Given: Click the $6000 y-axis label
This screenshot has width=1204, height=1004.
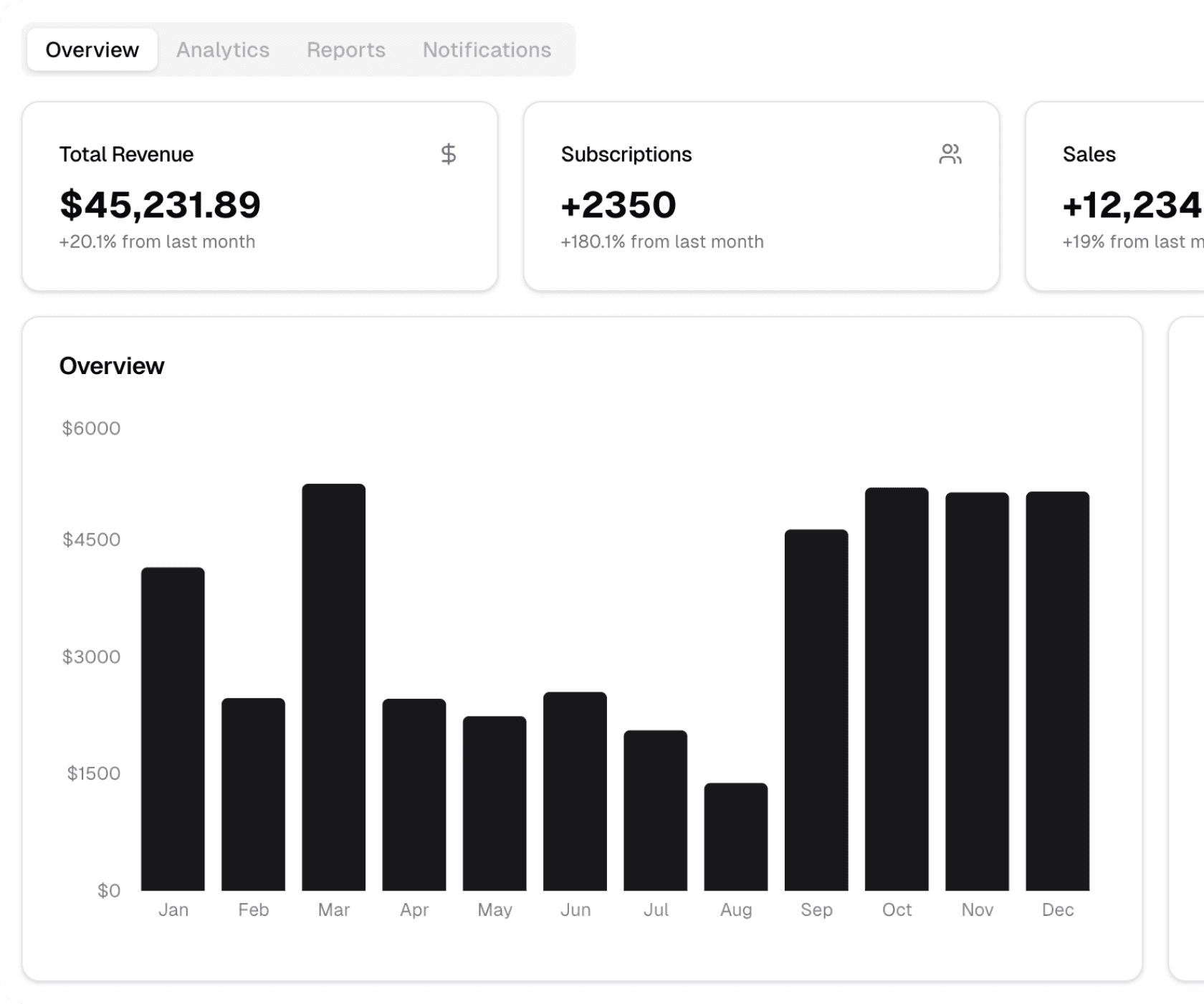Looking at the screenshot, I should click(x=91, y=429).
